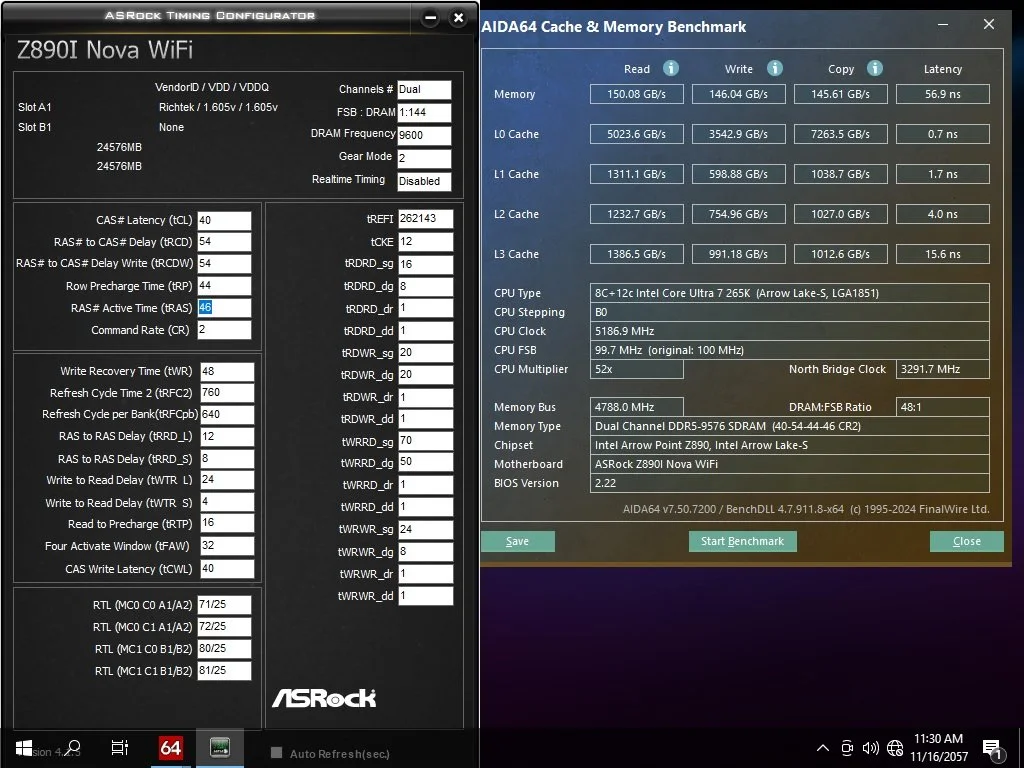The height and width of the screenshot is (768, 1024).
Task: Open taskbar search magnifier
Action: click(73, 748)
